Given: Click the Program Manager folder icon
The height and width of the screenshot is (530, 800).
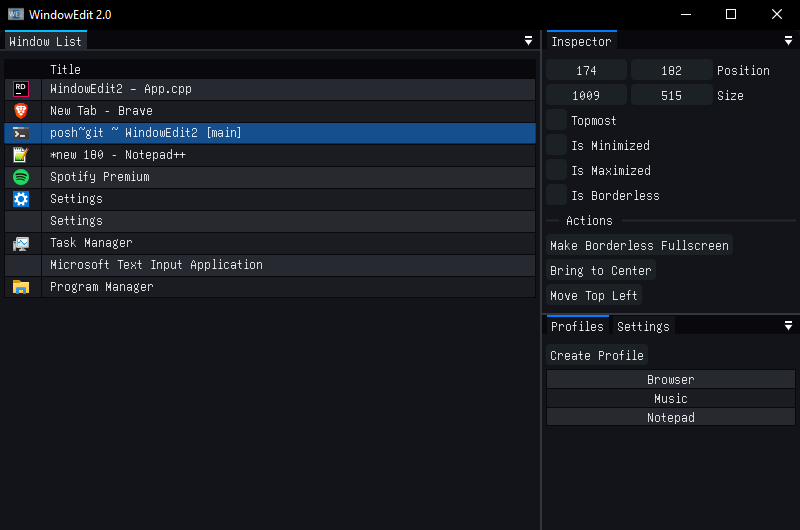Looking at the screenshot, I should 21,287.
